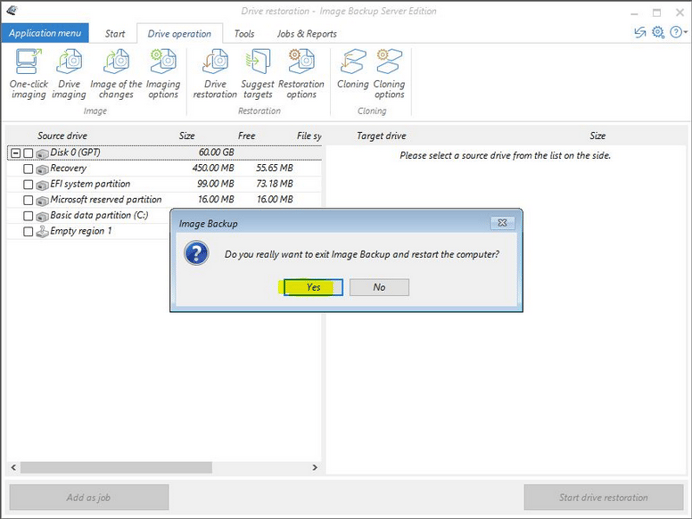The image size is (692, 519).
Task: Click the Microsoft reserved partition icon
Action: [42, 200]
